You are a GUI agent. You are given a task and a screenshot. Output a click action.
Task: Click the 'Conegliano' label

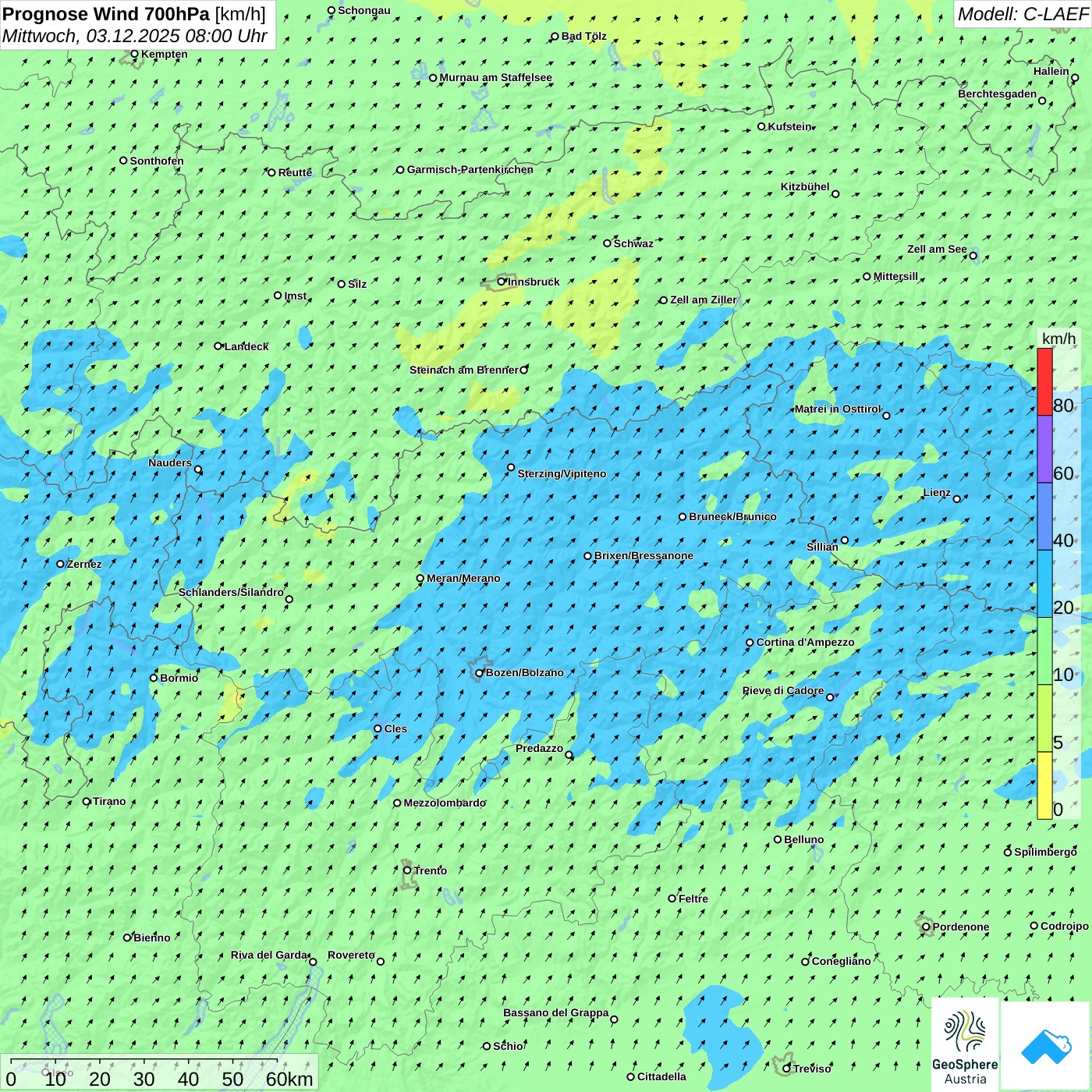[841, 961]
